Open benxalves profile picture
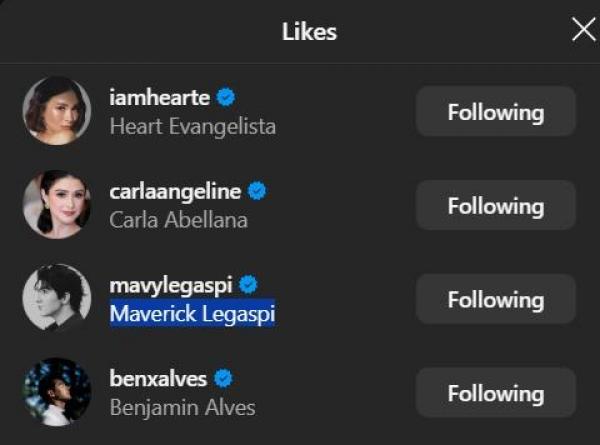 tap(57, 391)
